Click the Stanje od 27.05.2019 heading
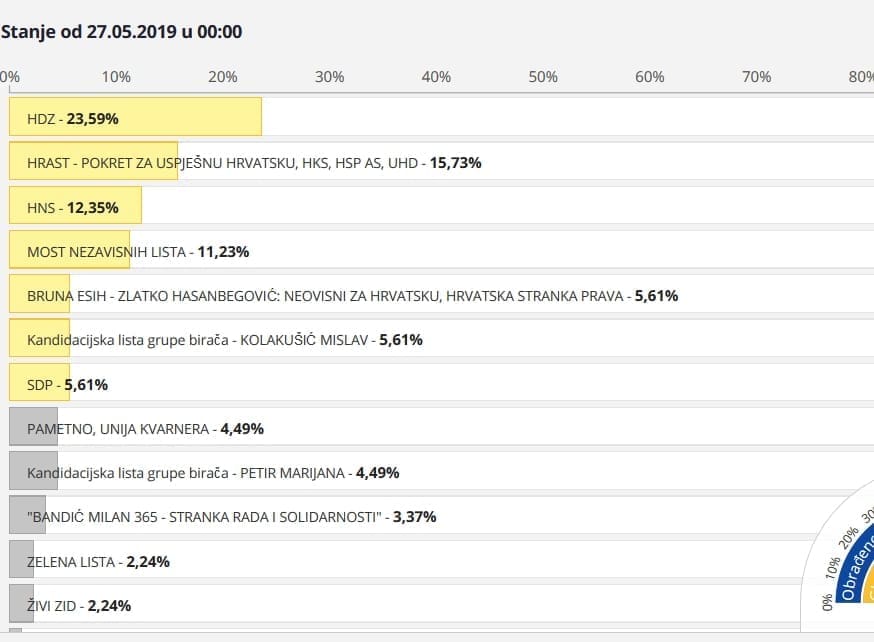874x642 pixels. point(121,32)
